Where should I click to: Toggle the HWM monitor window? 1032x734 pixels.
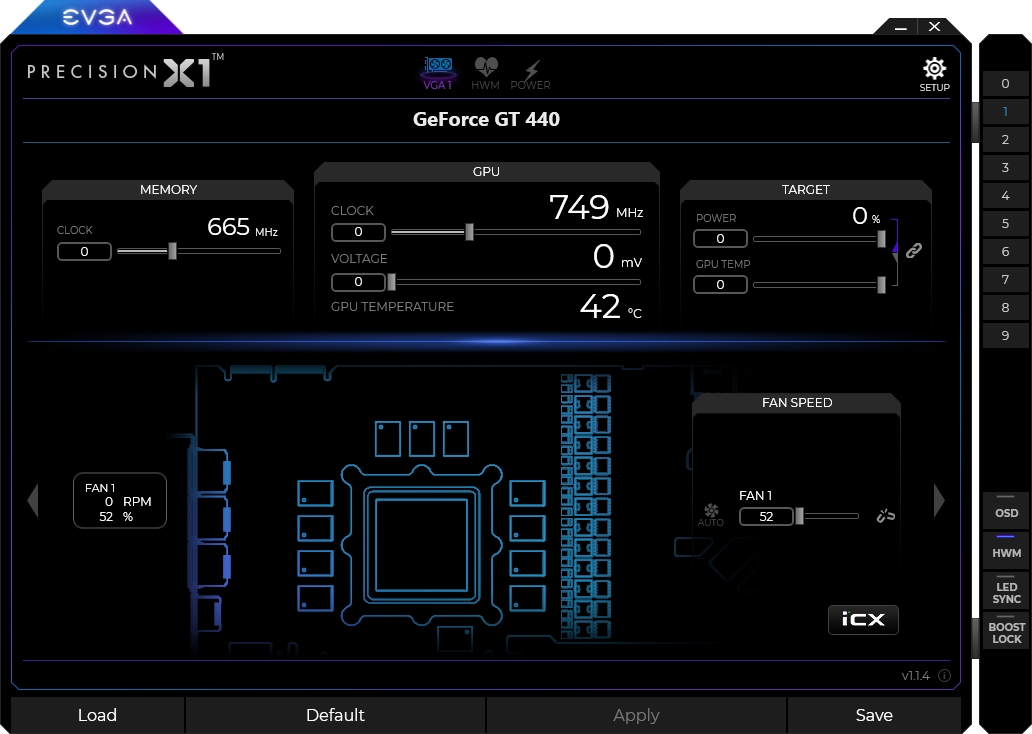click(x=1006, y=550)
